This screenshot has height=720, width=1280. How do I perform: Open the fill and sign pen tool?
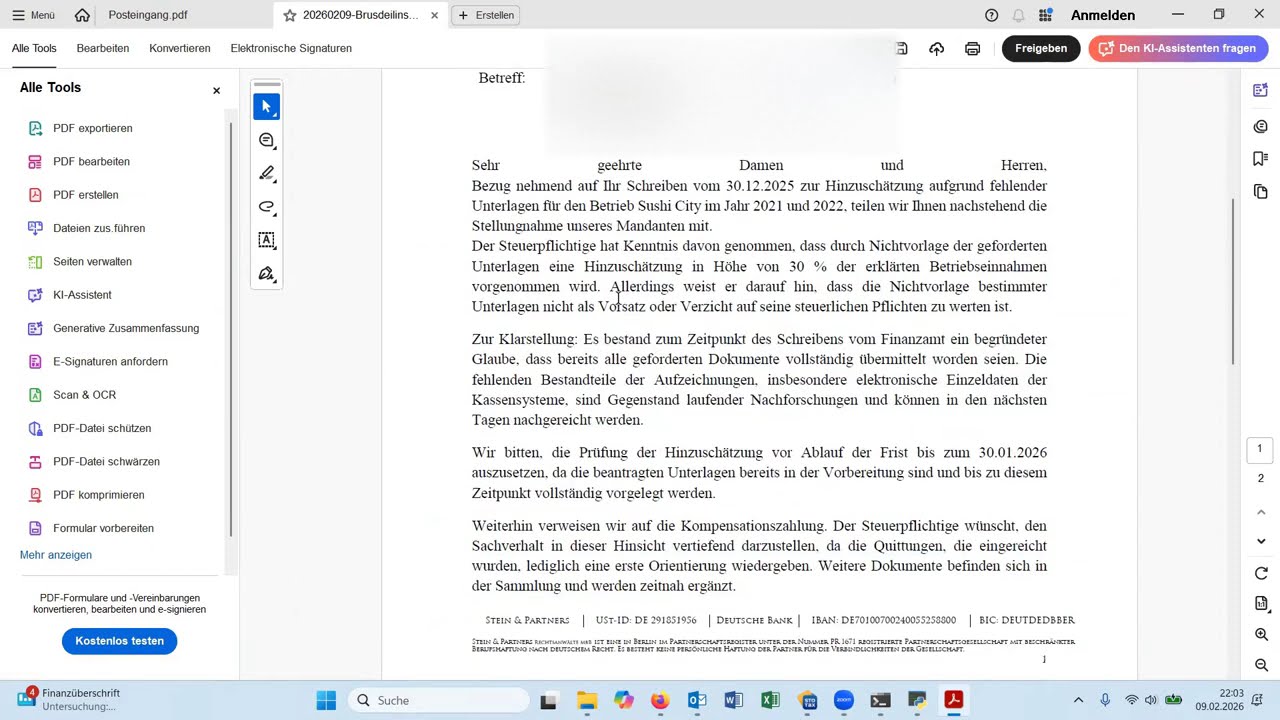tap(266, 274)
